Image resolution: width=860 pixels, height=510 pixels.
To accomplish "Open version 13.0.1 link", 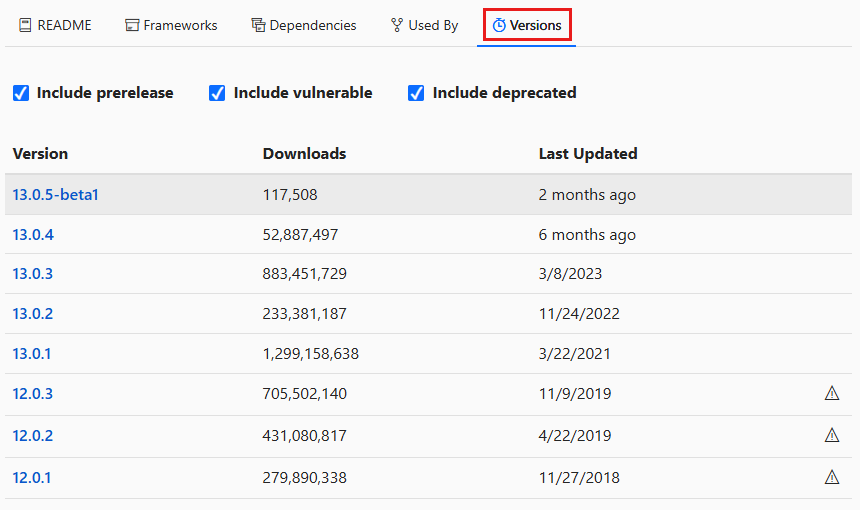I will coord(32,354).
